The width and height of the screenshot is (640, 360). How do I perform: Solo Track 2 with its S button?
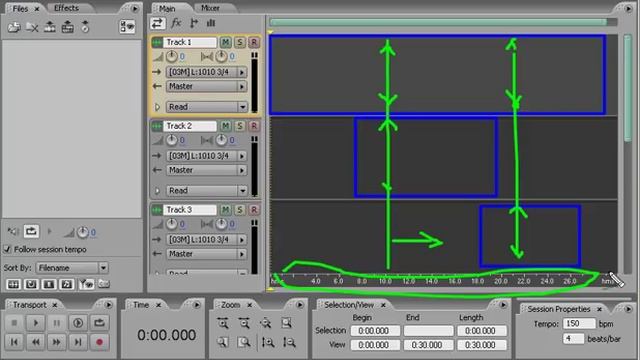click(x=240, y=126)
